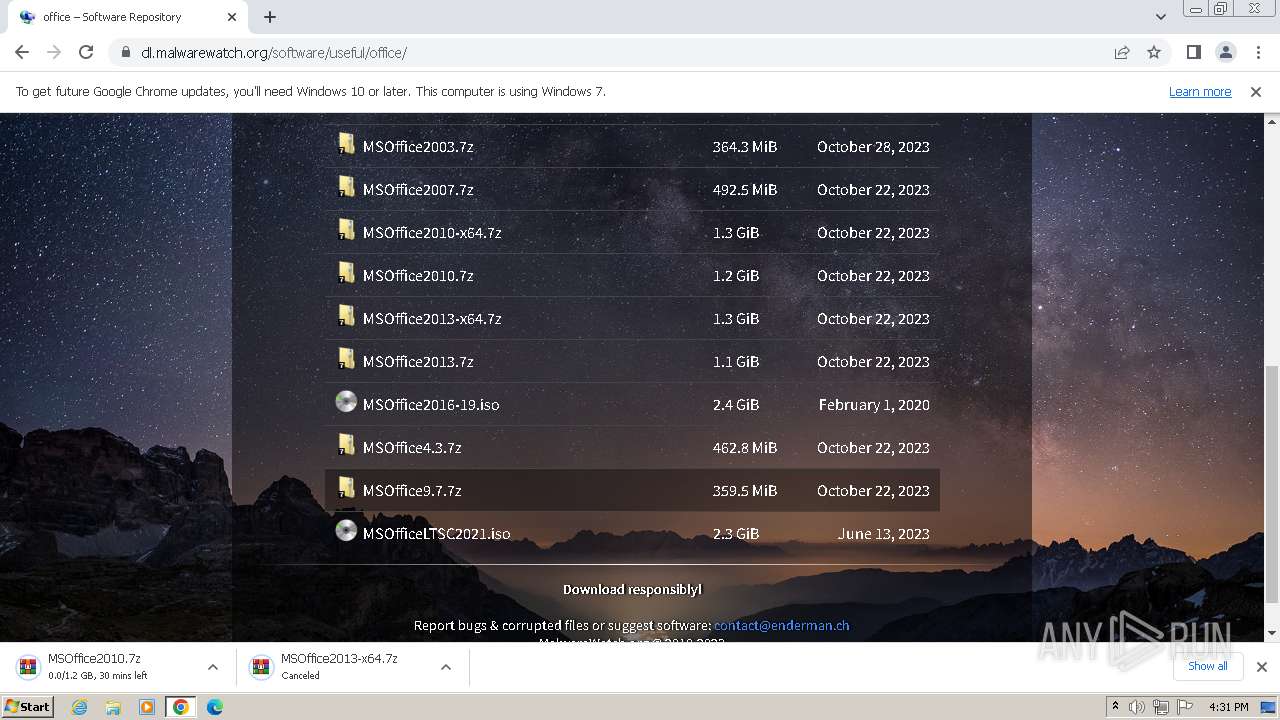This screenshot has height=720, width=1280.
Task: Open the Chrome profile avatar
Action: 1225,52
